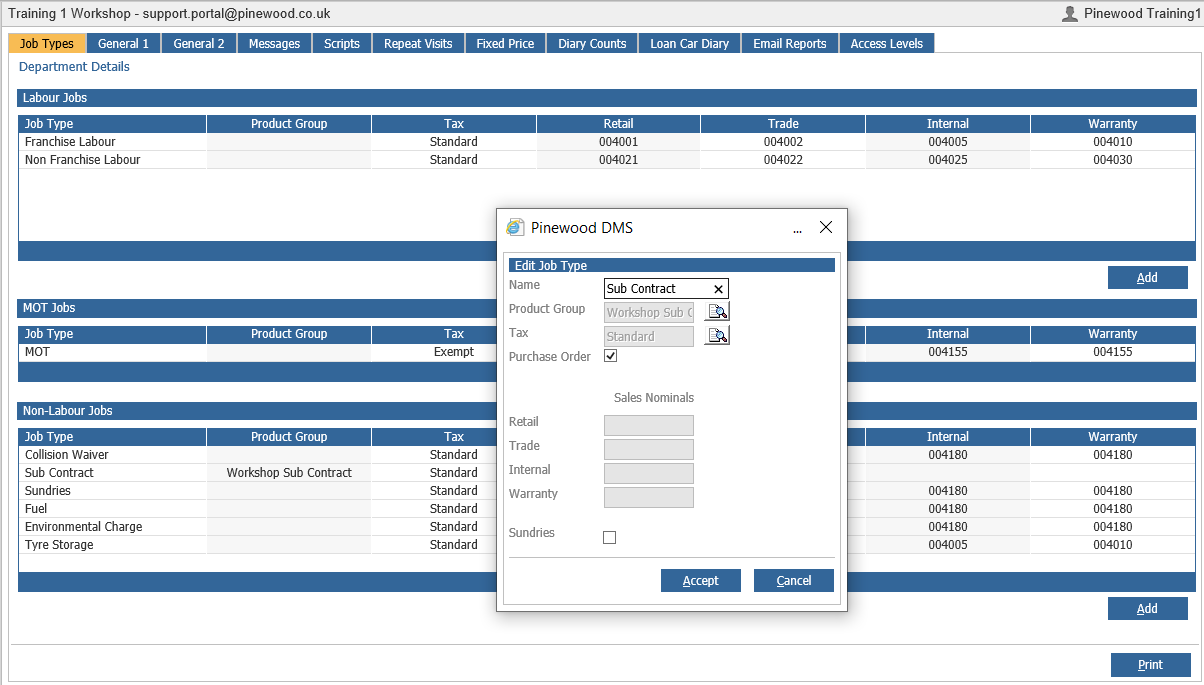This screenshot has height=685, width=1204.
Task: Go to the Repeat Visits tab
Action: point(418,43)
